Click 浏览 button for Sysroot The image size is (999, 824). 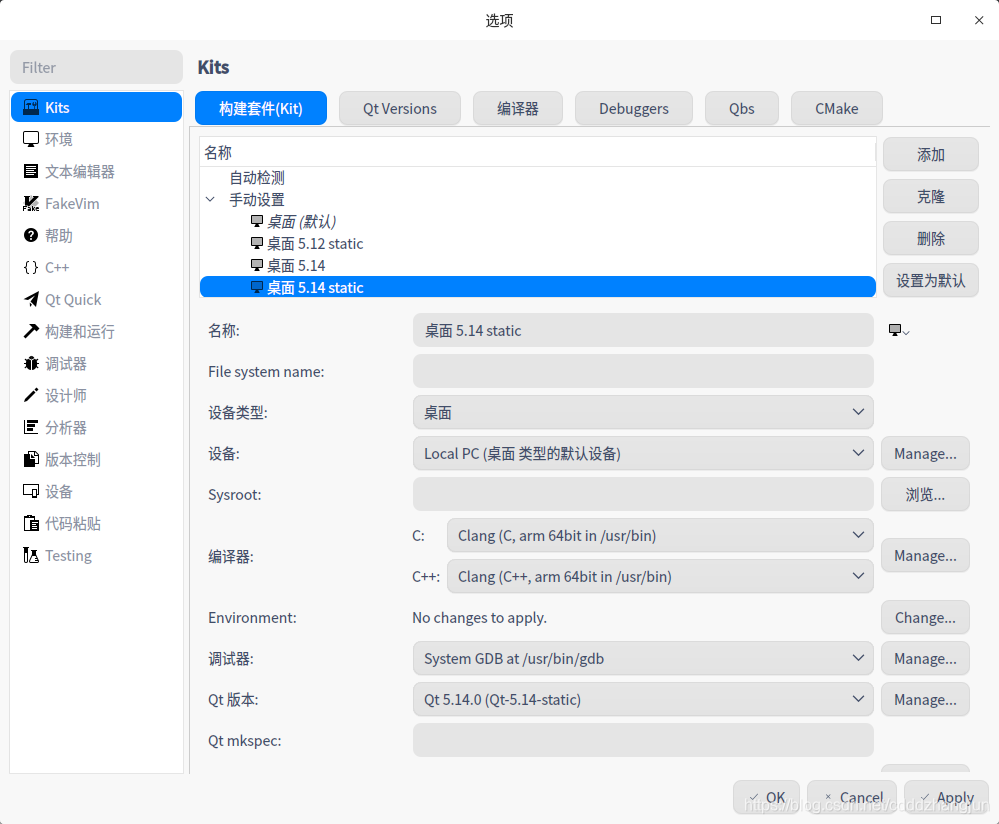click(x=925, y=494)
